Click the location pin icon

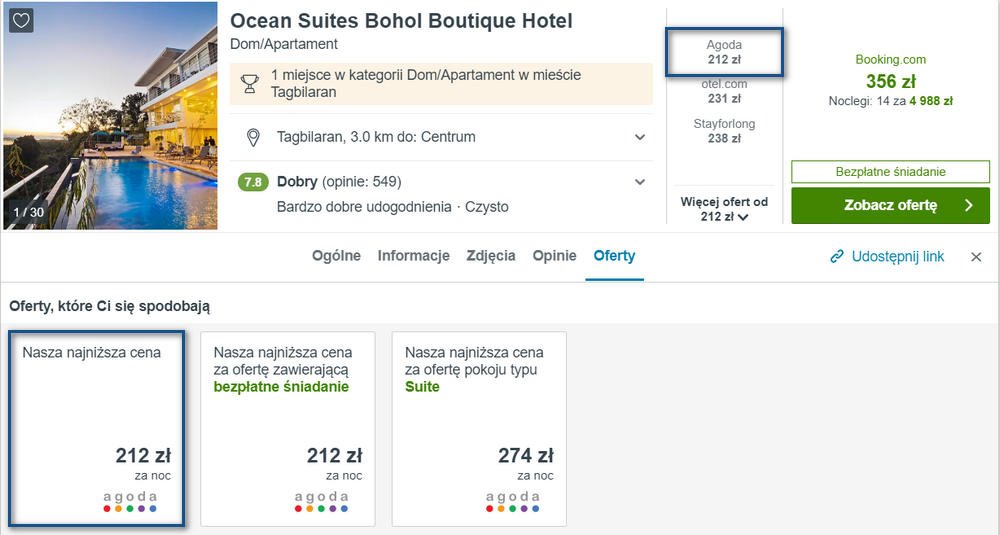coord(253,137)
